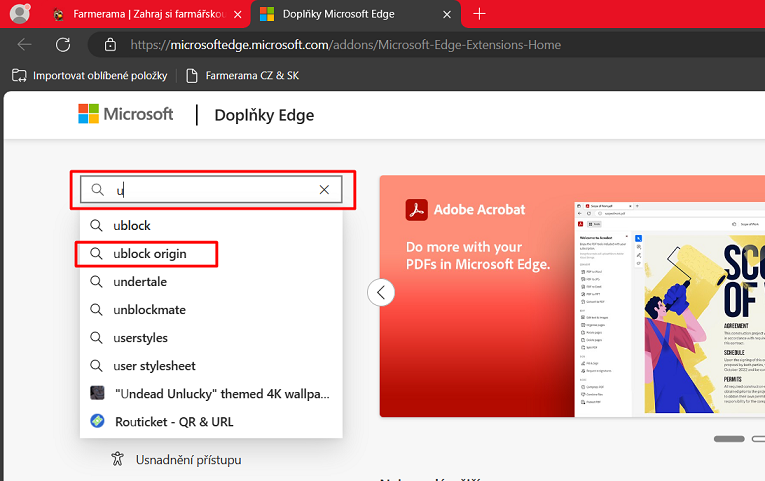
Task: Go back to the previous page
Action: coord(24,45)
